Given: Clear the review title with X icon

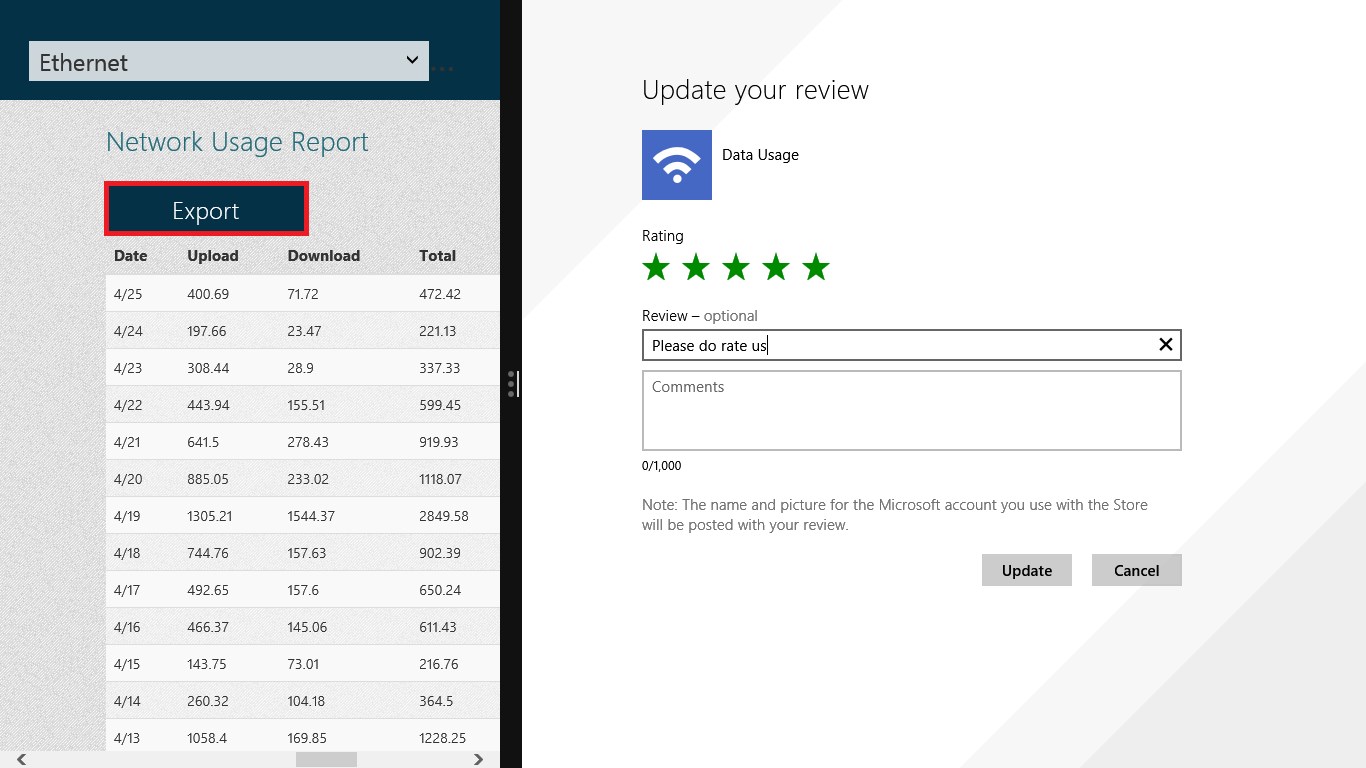Looking at the screenshot, I should (x=1165, y=345).
